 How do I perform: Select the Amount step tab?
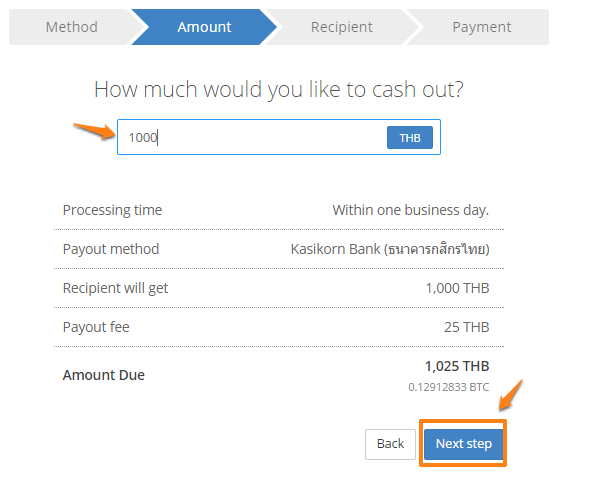click(204, 27)
